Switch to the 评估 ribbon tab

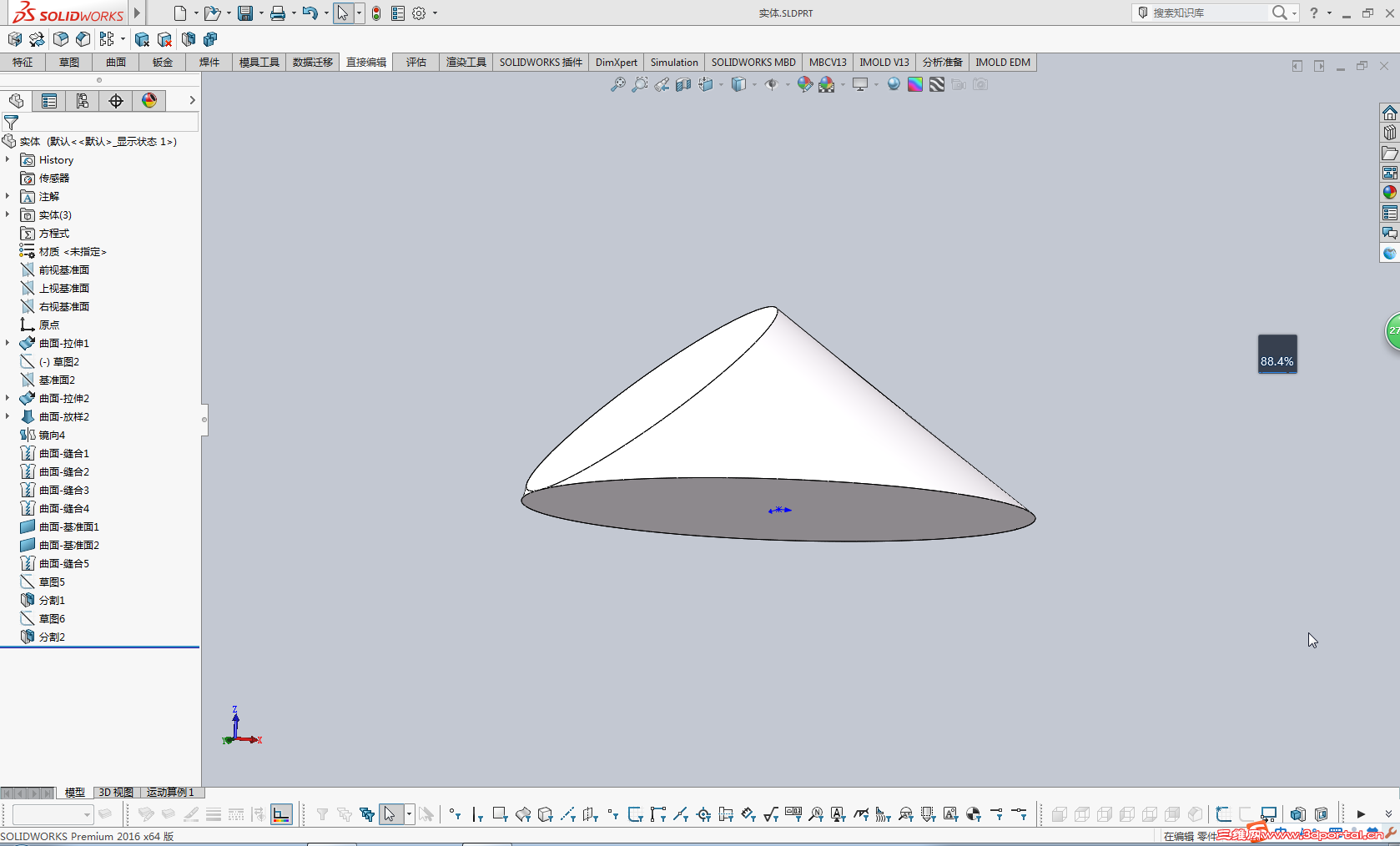coord(416,63)
